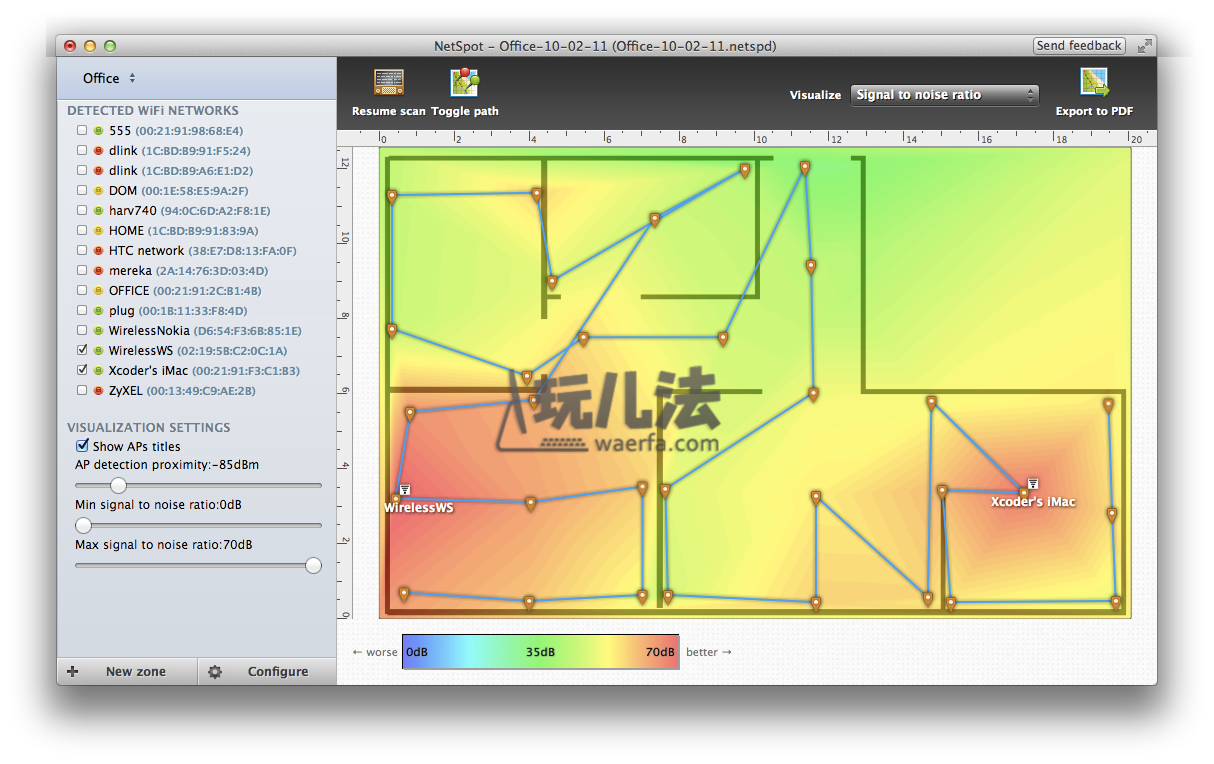Select HTC network in the networks list

tap(146, 251)
